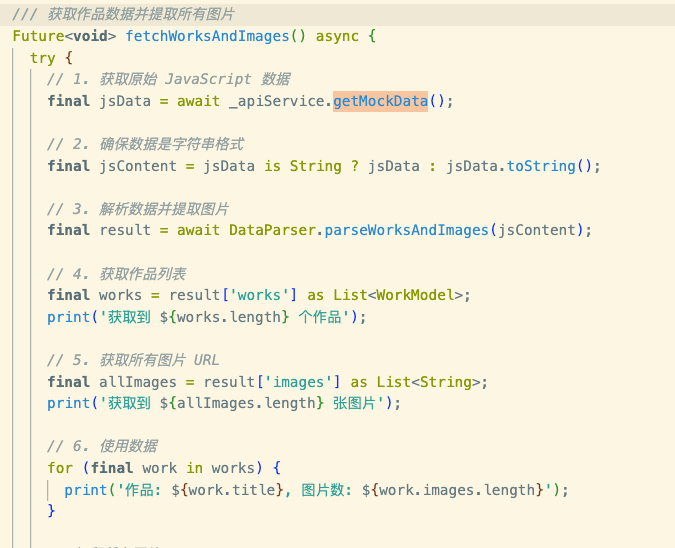Image resolution: width=675 pixels, height=548 pixels.
Task: Click the result variable declaration
Action: [x=125, y=230]
